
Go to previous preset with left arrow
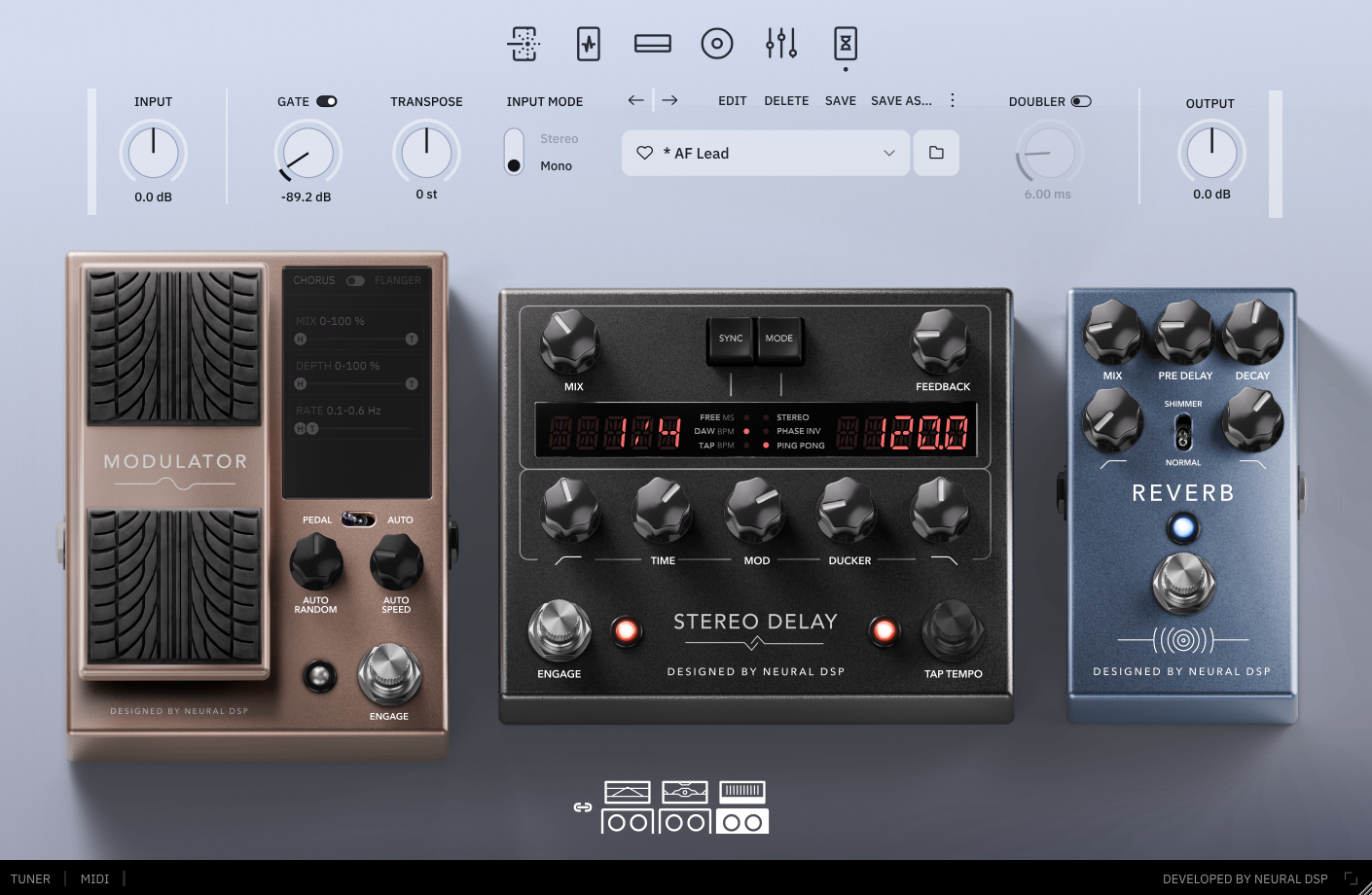coord(636,100)
